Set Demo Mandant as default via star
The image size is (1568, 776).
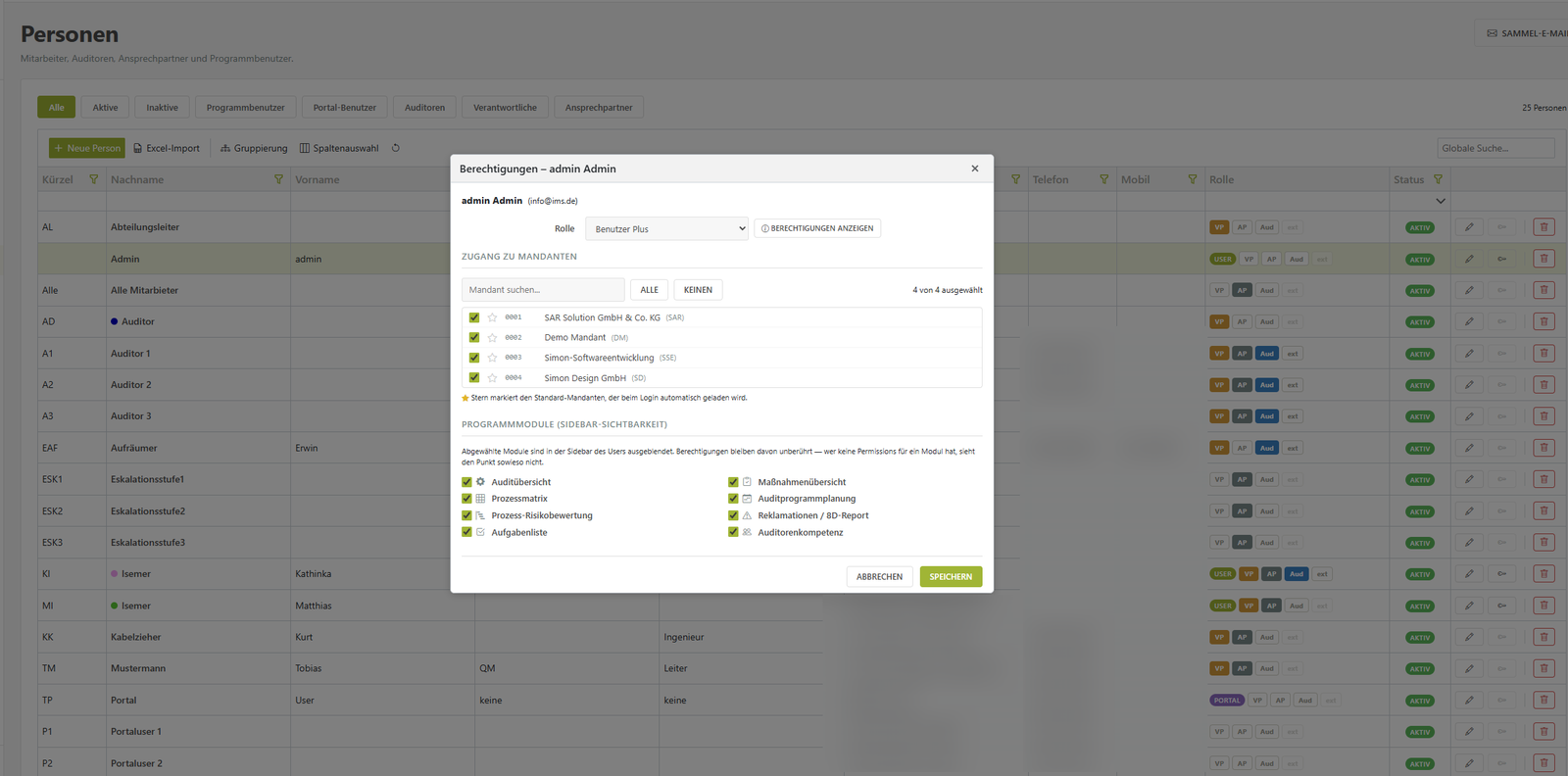(x=492, y=338)
